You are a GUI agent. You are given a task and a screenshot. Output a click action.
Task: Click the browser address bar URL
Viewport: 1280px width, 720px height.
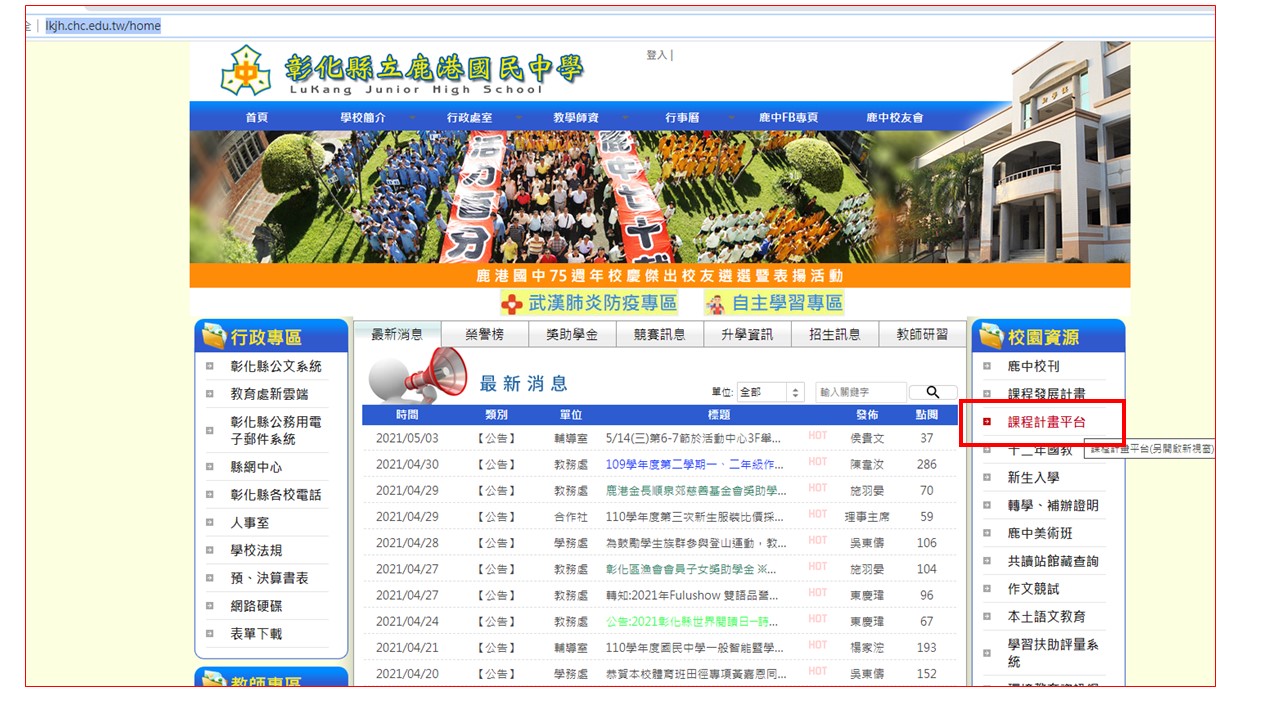click(x=103, y=26)
